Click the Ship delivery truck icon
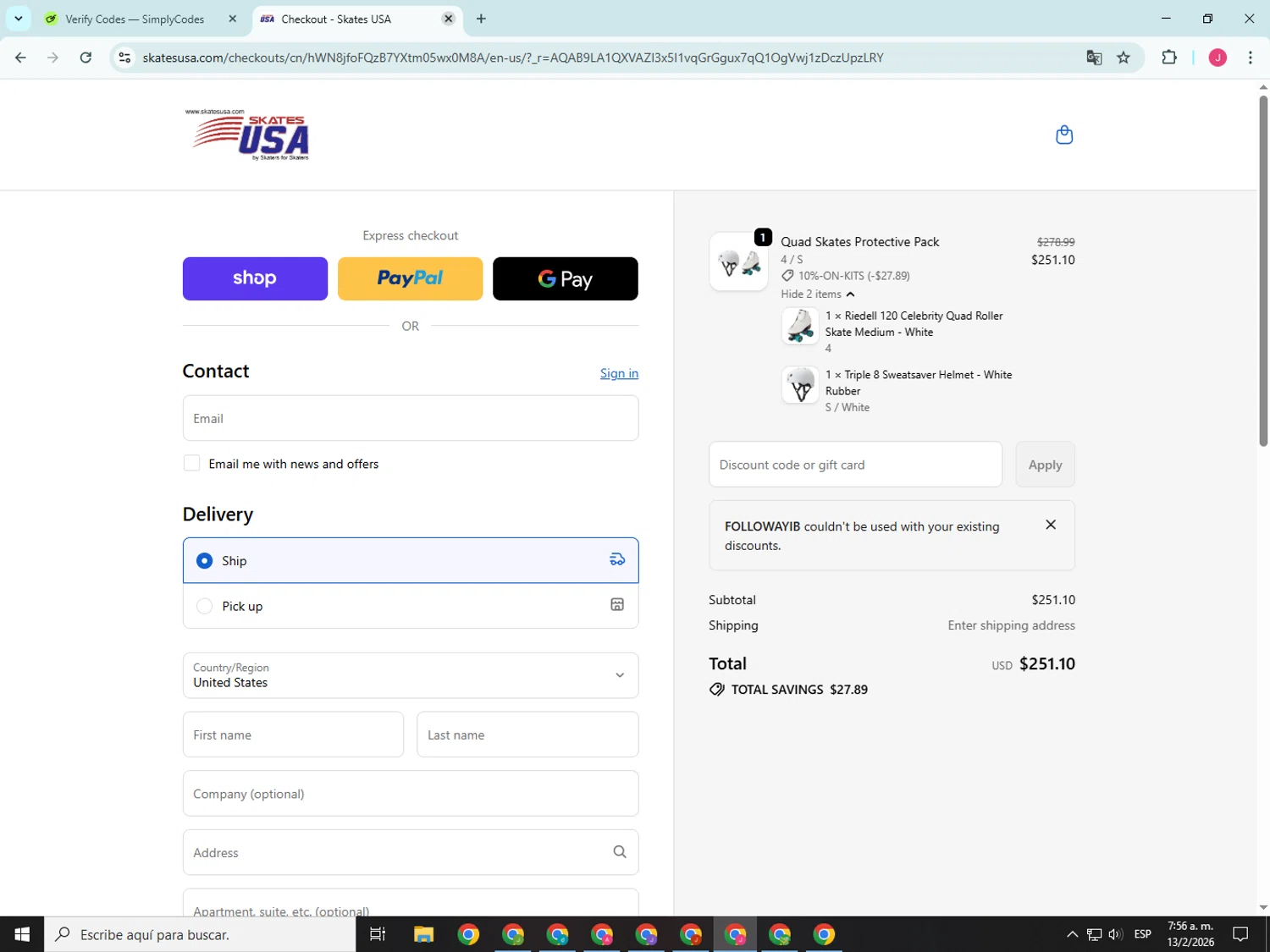Screen dimensions: 1270x952 (x=617, y=559)
